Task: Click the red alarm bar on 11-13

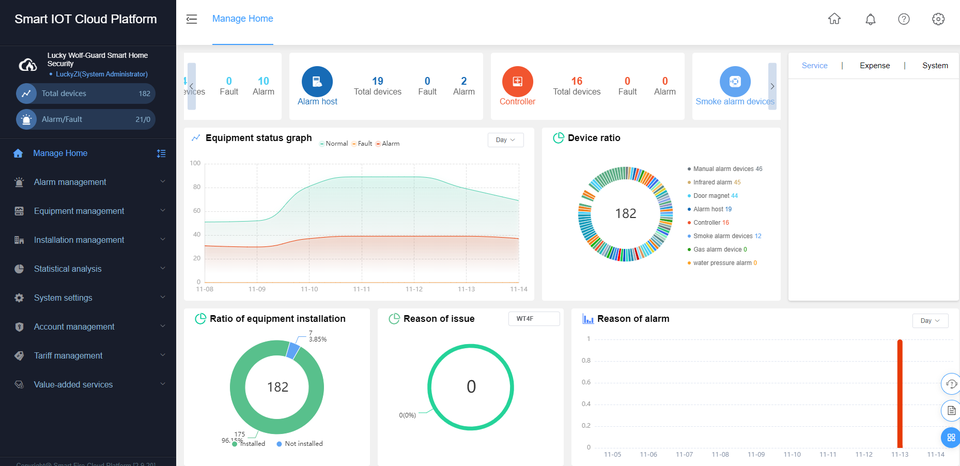Action: pyautogui.click(x=899, y=394)
